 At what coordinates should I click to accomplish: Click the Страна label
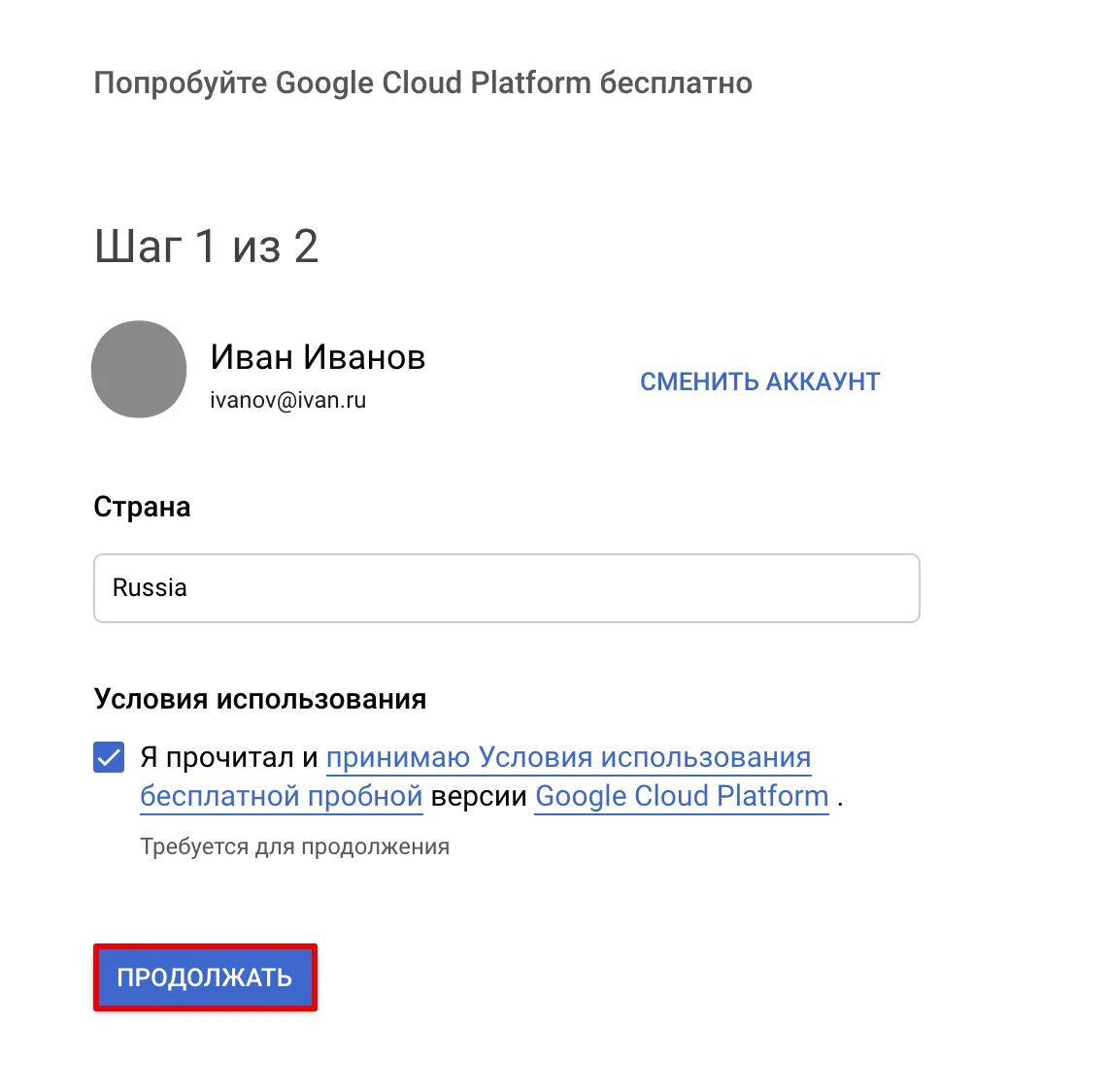point(142,507)
